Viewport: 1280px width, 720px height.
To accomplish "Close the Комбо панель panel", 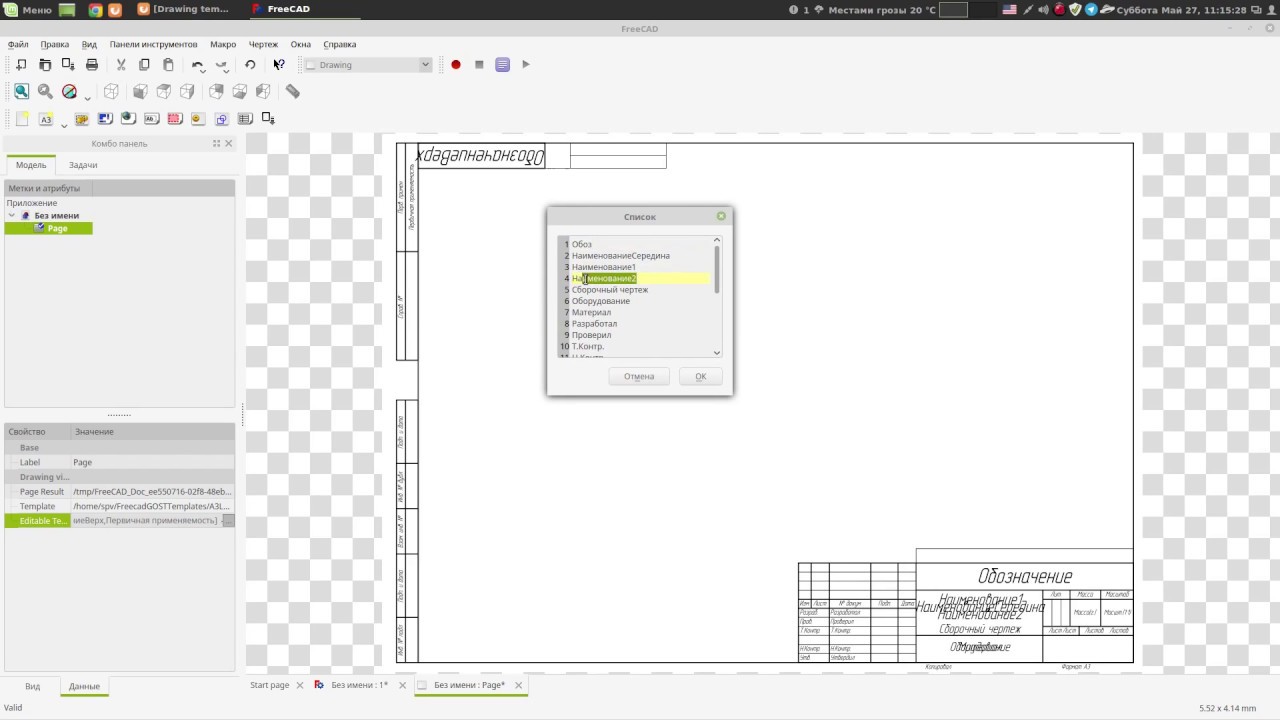I will click(x=228, y=143).
